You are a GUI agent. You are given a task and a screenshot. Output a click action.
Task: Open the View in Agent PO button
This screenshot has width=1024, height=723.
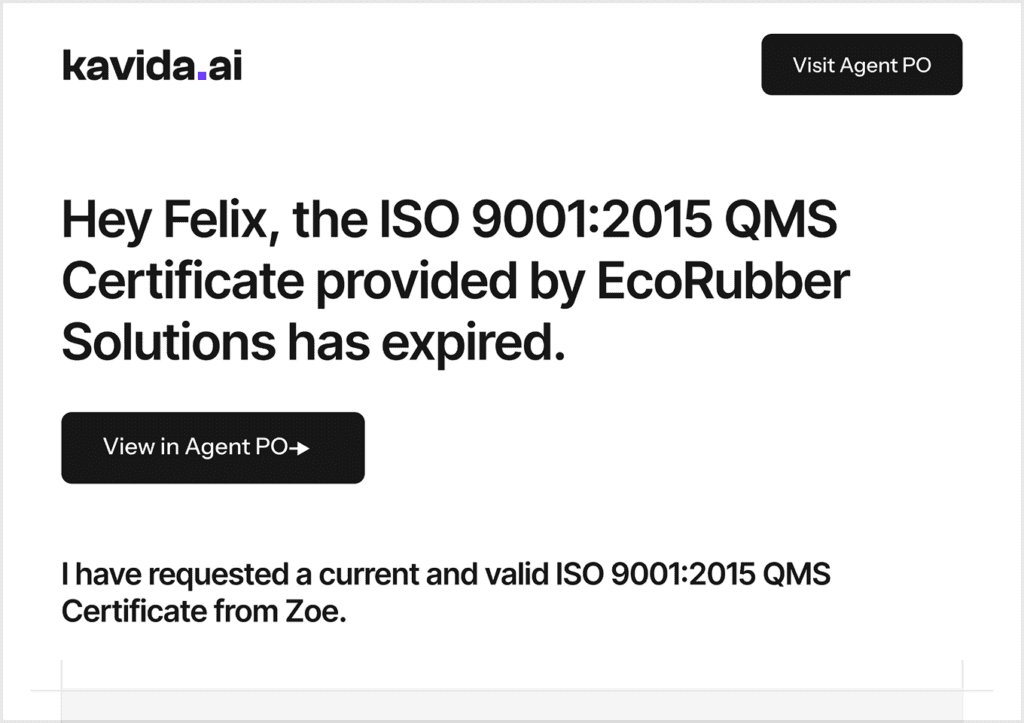212,448
